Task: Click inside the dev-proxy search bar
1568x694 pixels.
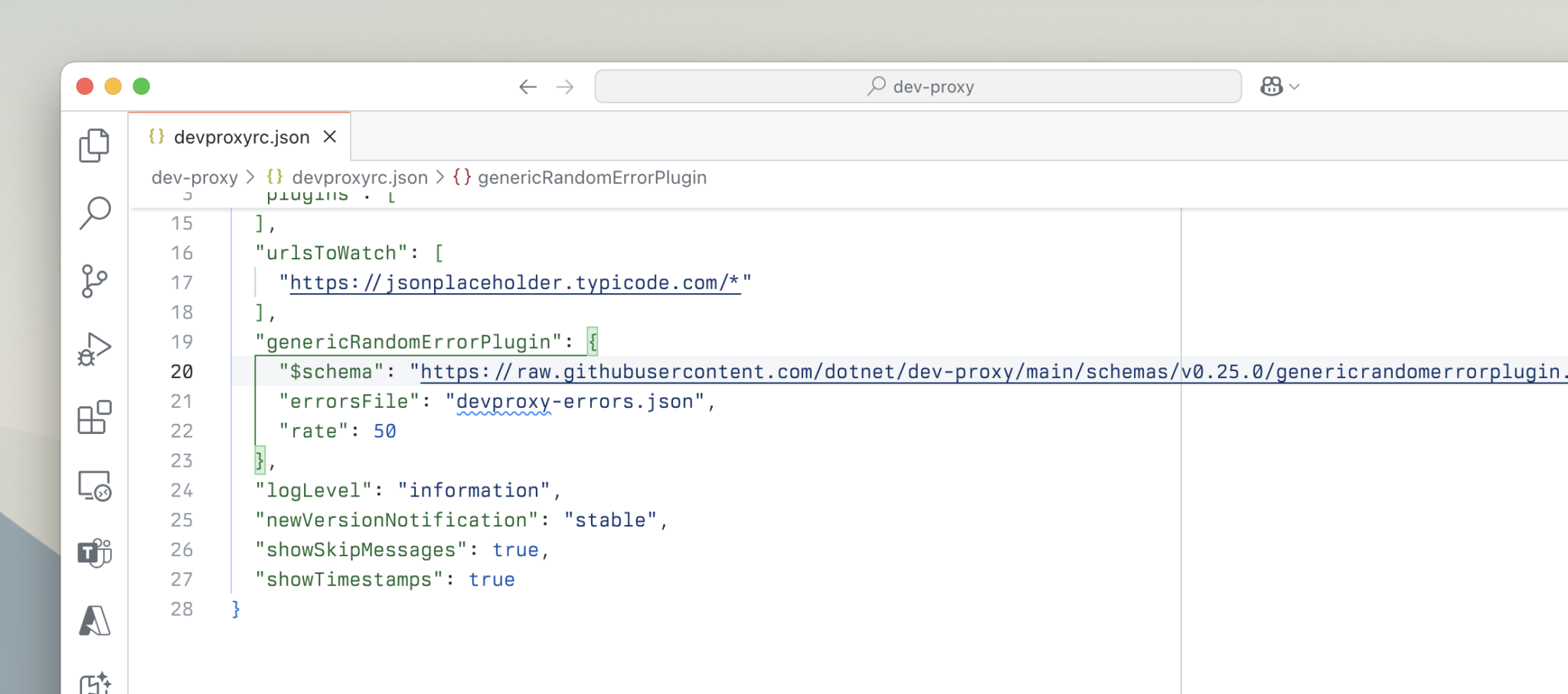Action: coord(917,86)
